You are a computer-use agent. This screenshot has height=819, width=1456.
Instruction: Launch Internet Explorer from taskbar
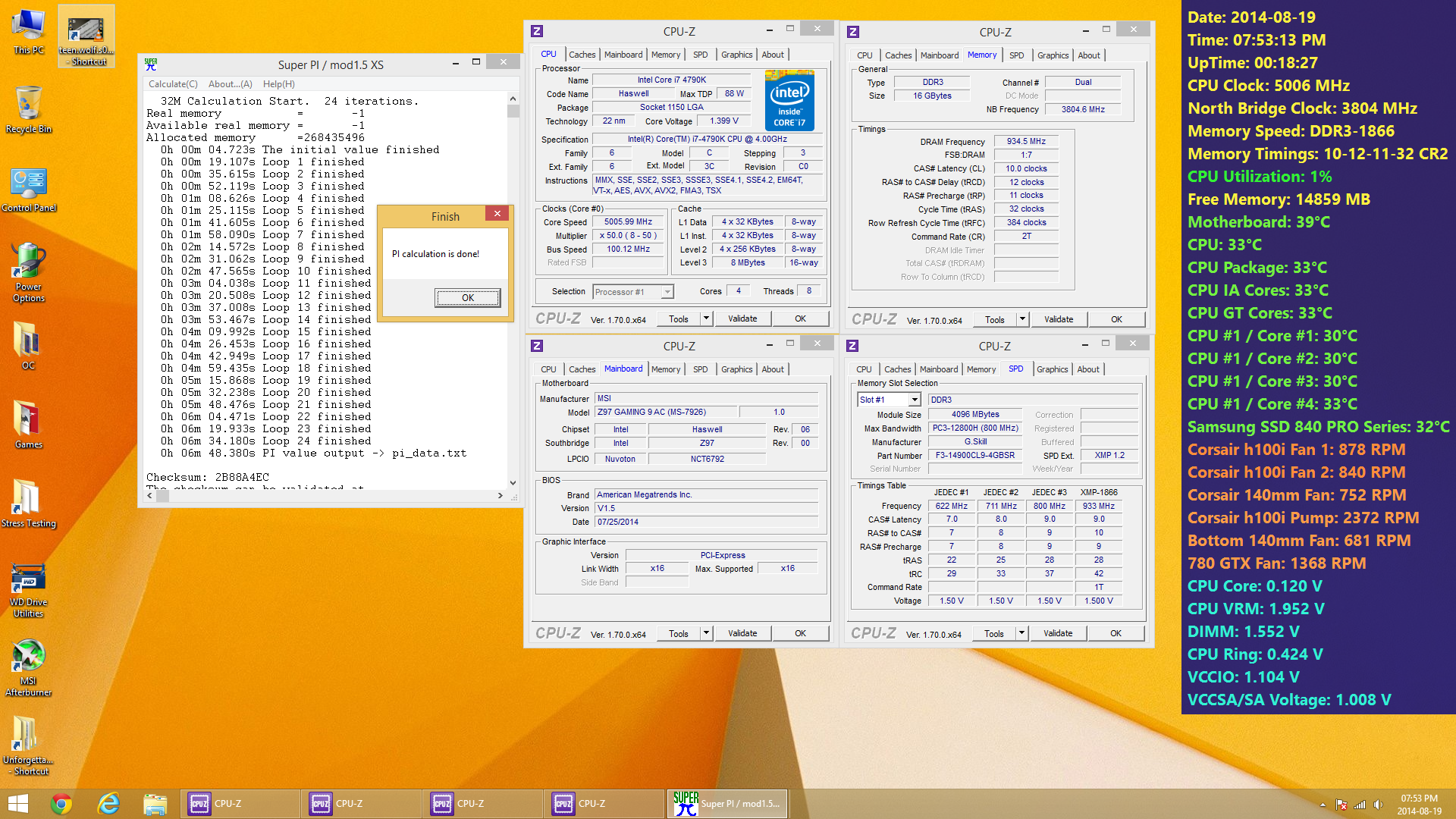pyautogui.click(x=108, y=804)
